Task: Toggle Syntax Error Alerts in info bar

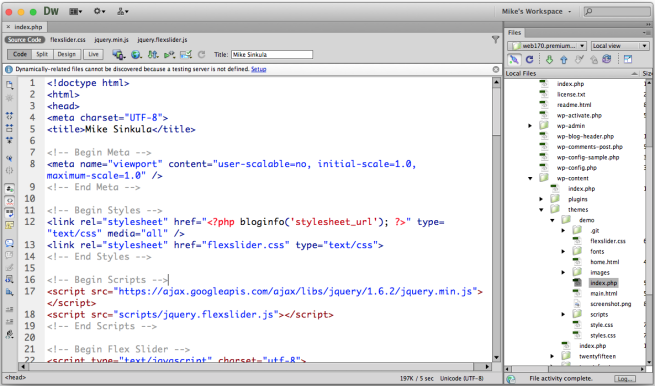Action: click(9, 225)
